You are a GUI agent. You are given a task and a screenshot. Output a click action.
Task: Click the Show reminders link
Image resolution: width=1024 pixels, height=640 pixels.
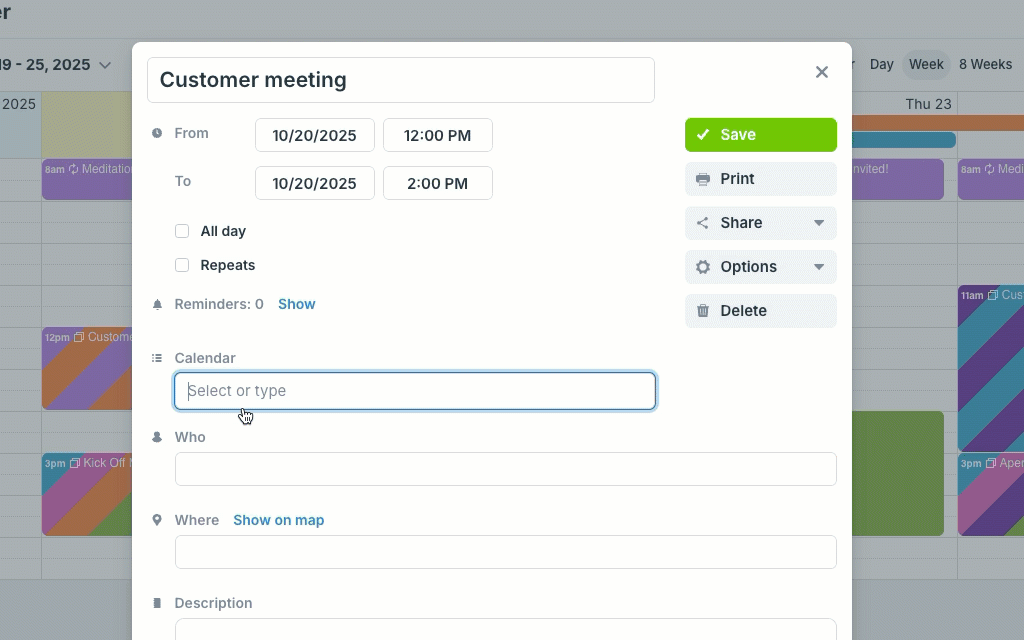[x=296, y=304]
